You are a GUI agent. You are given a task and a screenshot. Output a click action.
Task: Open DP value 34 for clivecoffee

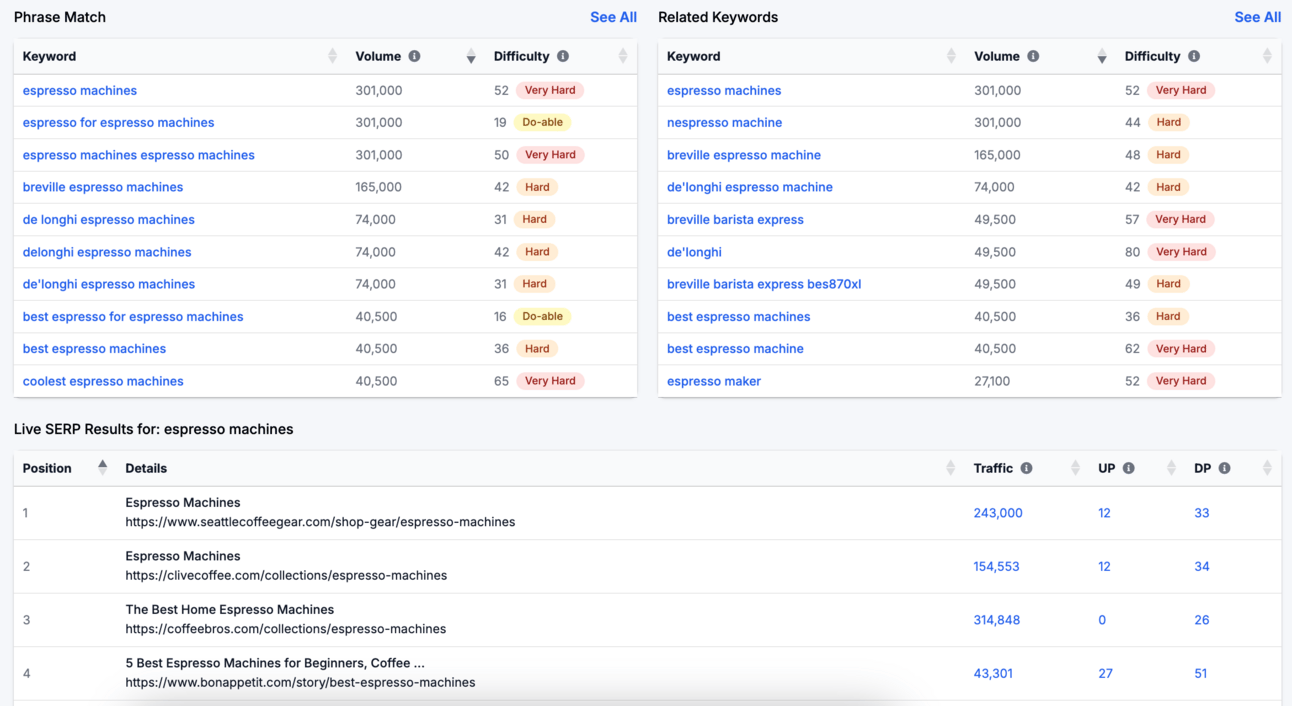click(1202, 566)
